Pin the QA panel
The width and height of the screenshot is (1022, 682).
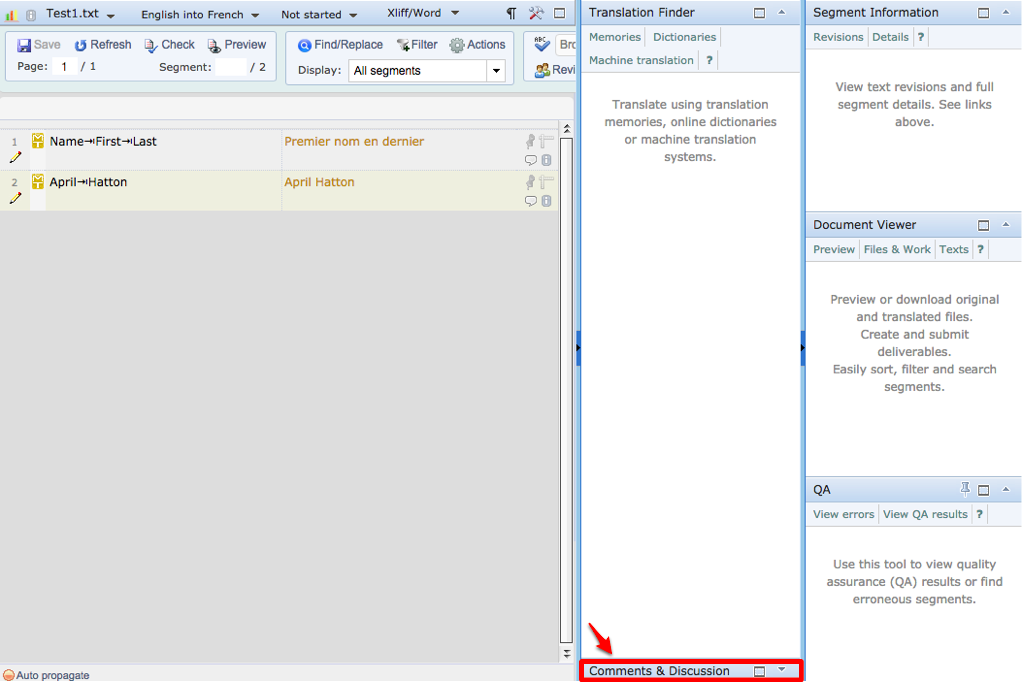click(x=965, y=489)
